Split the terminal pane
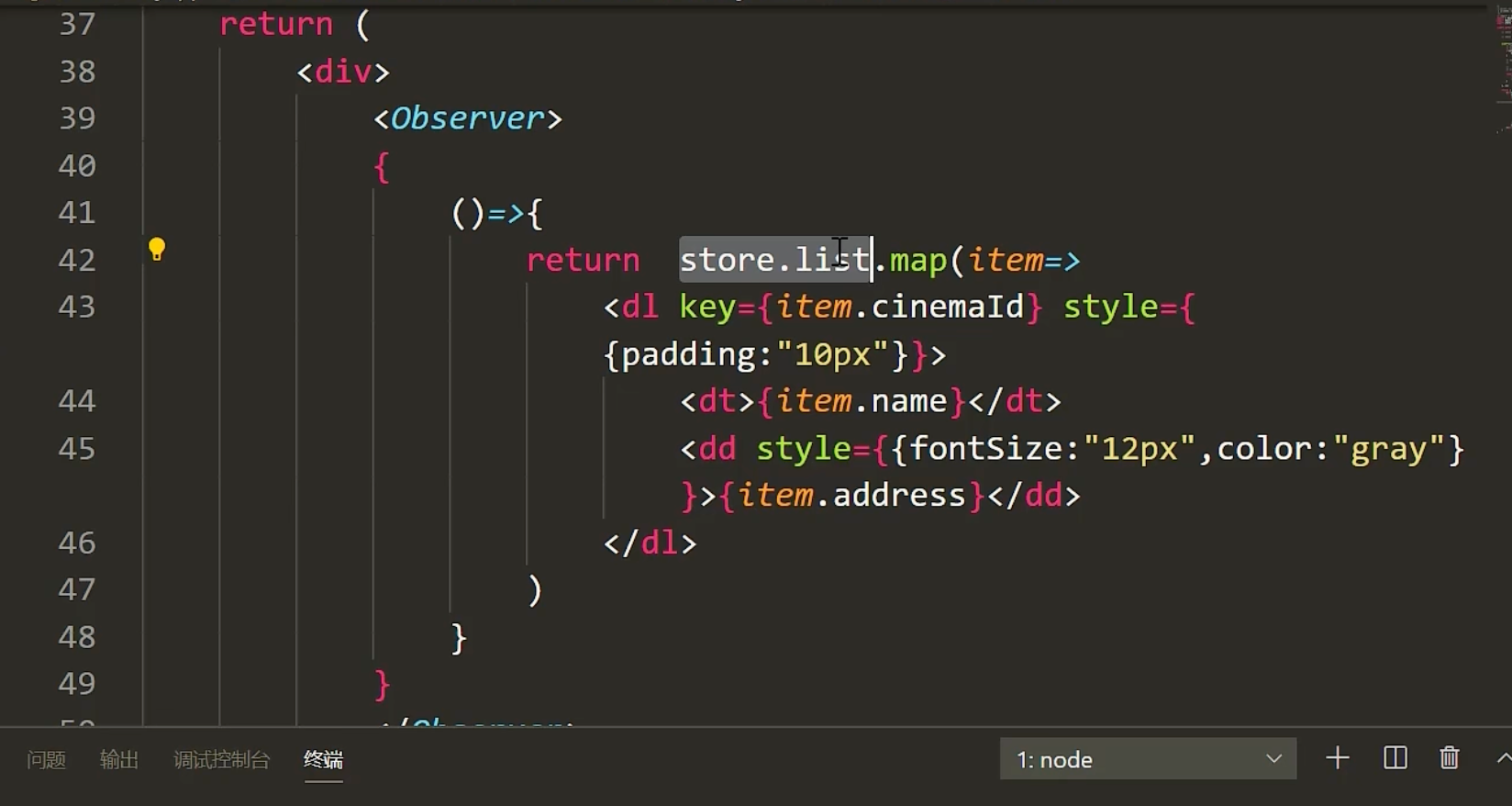Viewport: 1512px width, 806px height. point(1395,758)
